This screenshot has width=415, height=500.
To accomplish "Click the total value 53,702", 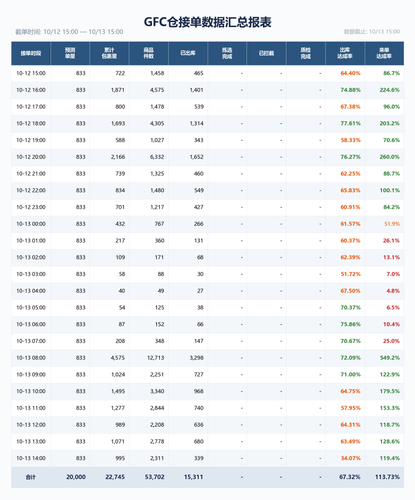I will tap(154, 477).
